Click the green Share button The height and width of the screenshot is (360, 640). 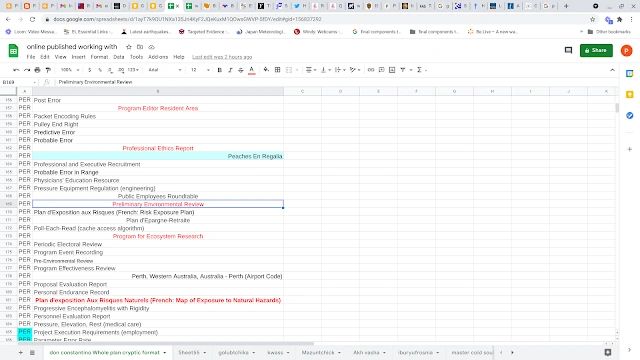point(596,50)
